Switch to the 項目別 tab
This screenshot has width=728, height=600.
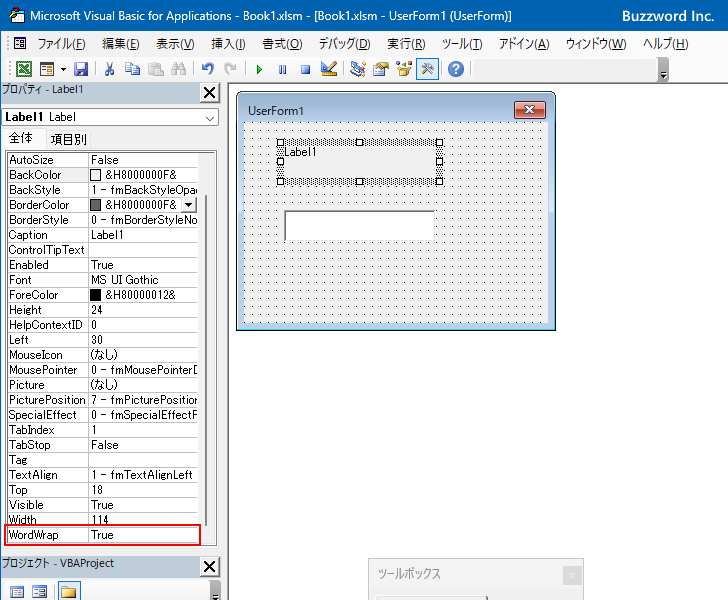68,139
